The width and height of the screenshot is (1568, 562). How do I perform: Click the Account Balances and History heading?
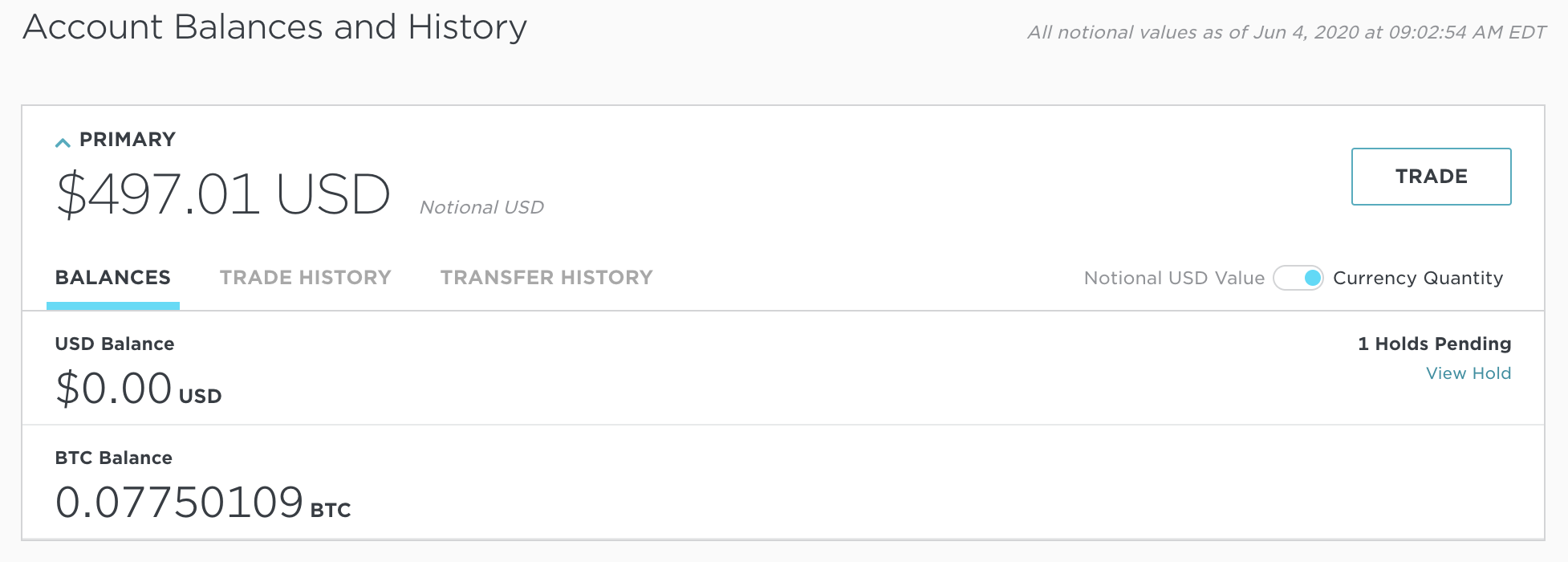coord(274,27)
